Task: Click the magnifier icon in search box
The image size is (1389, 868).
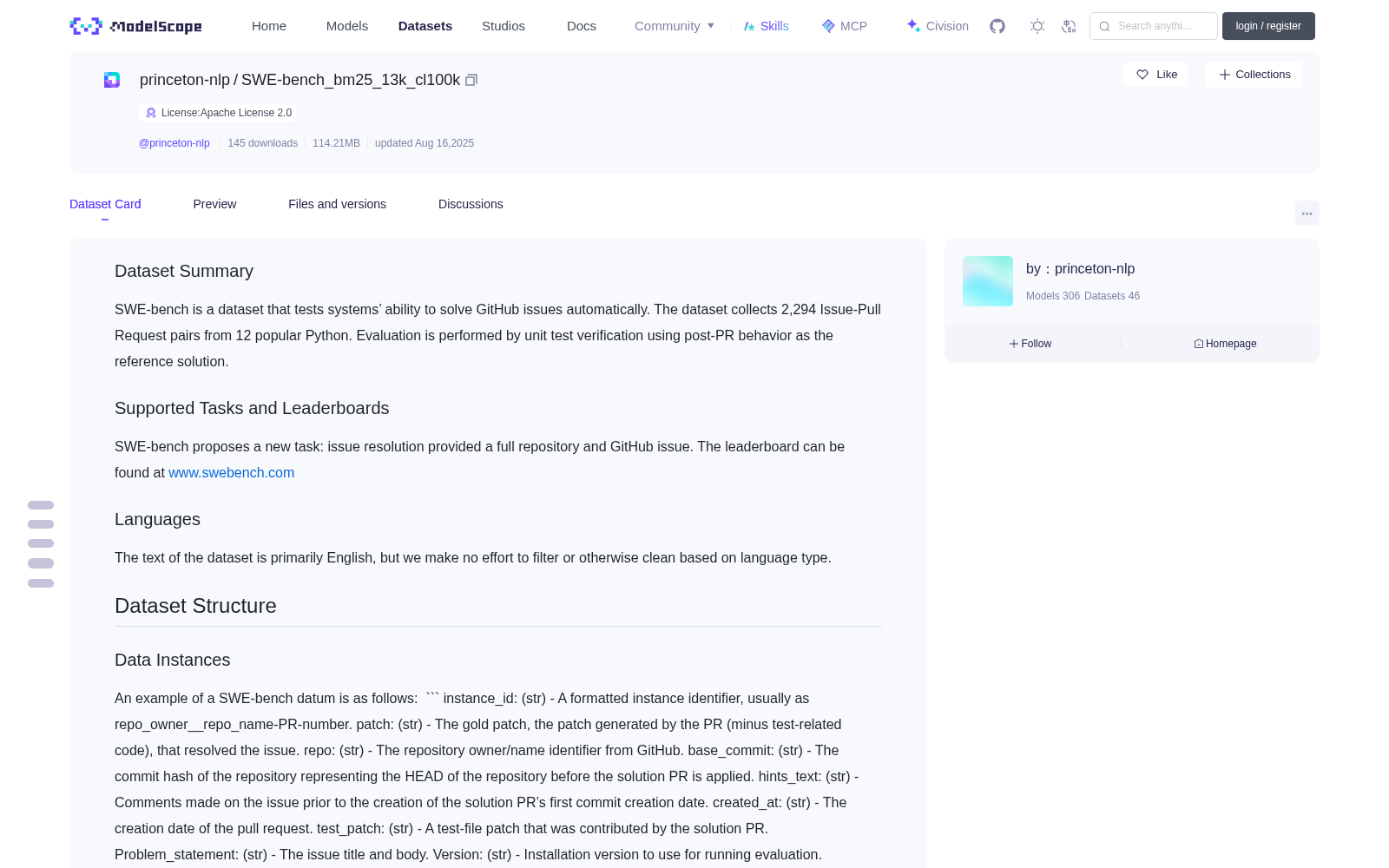Action: coord(1104,26)
